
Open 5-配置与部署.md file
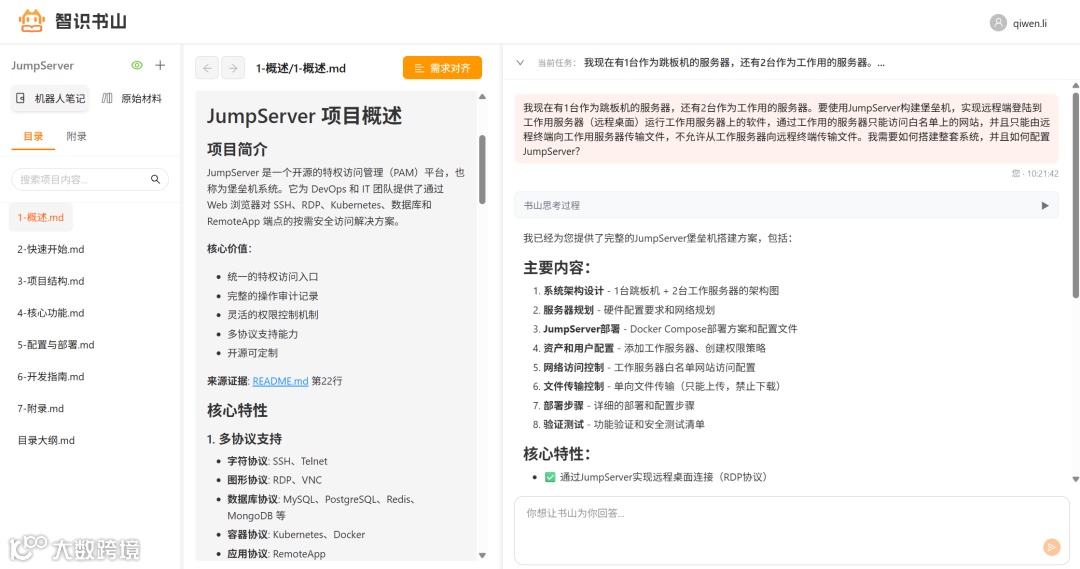[56, 344]
